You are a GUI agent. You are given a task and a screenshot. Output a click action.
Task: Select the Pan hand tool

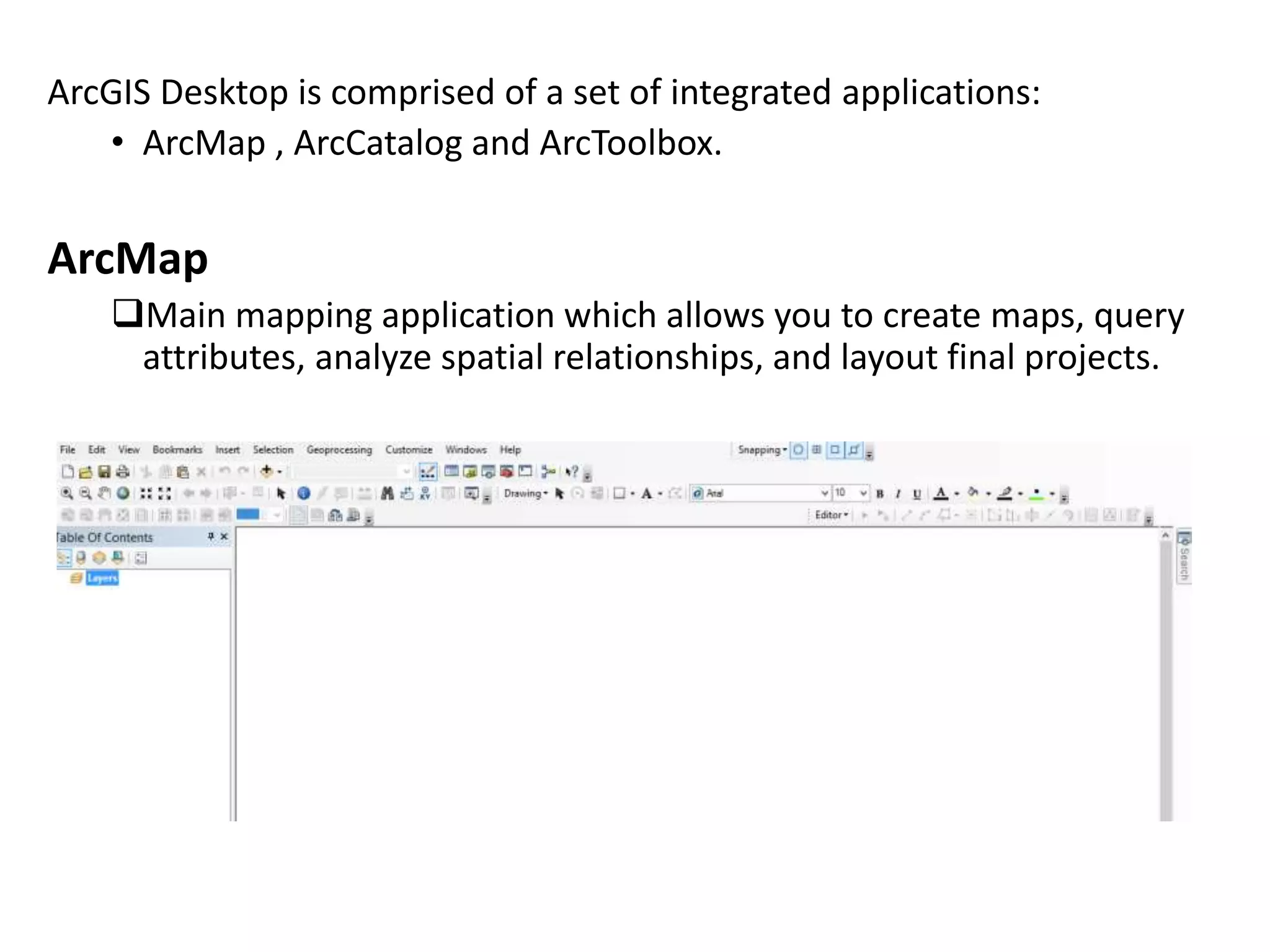pyautogui.click(x=104, y=493)
